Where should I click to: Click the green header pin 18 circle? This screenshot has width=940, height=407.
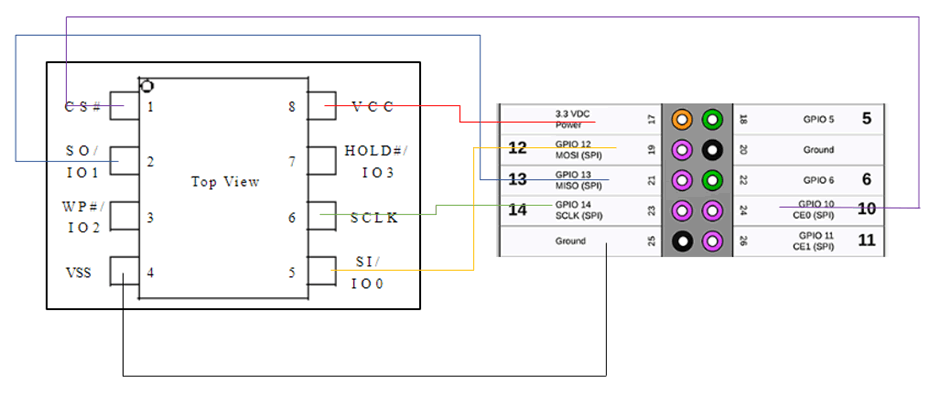pos(712,119)
